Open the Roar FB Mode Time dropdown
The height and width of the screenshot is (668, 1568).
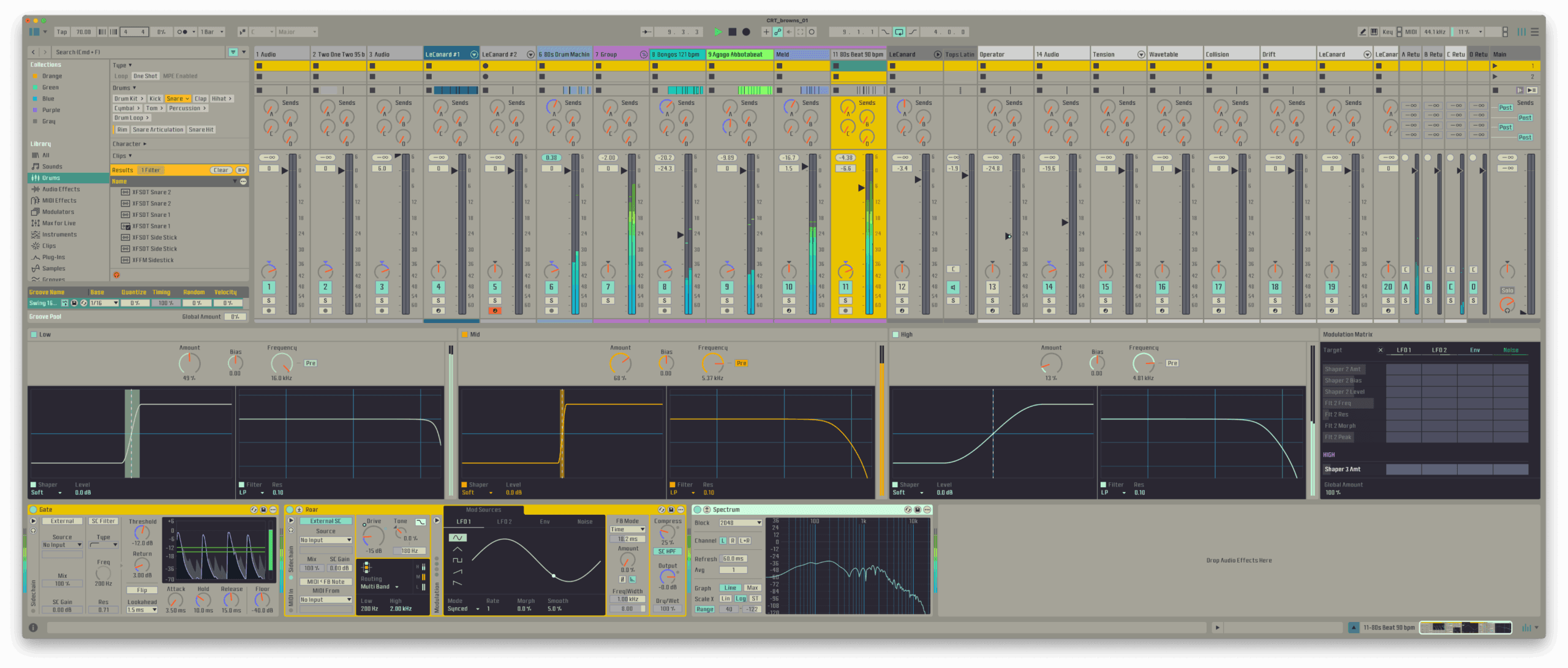627,529
